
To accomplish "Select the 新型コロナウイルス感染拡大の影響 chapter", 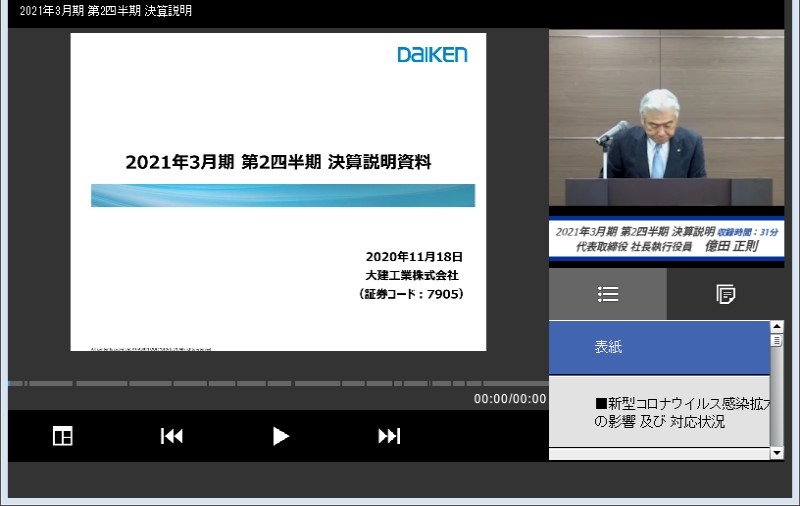I will 659,412.
